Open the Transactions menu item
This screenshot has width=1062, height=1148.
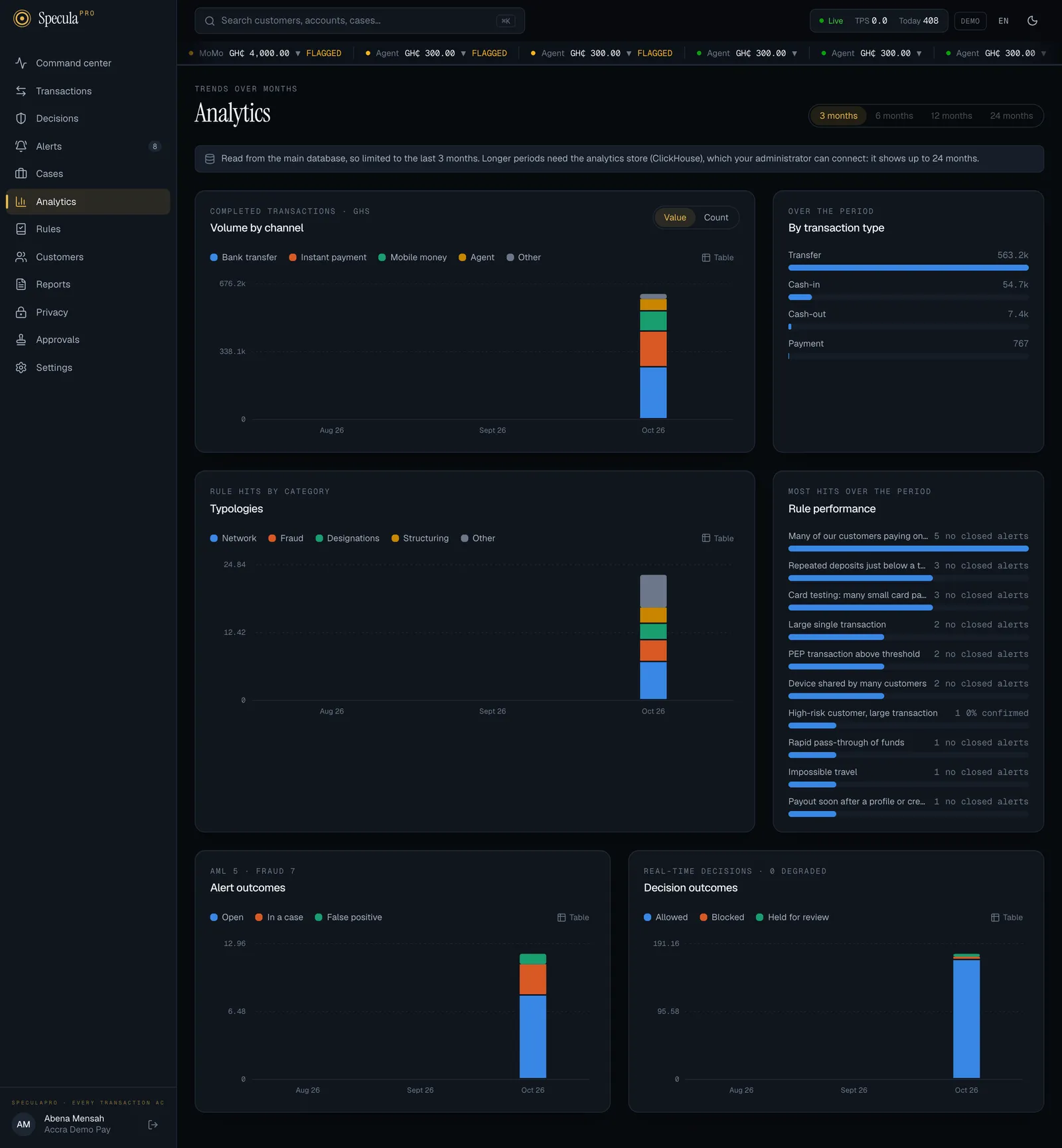88,91
